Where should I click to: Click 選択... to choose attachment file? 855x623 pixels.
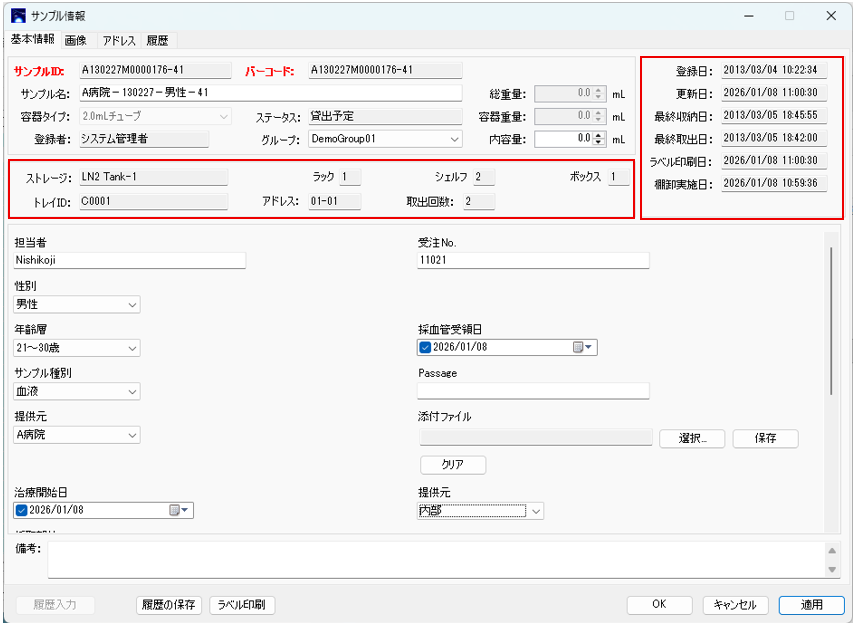tap(691, 438)
